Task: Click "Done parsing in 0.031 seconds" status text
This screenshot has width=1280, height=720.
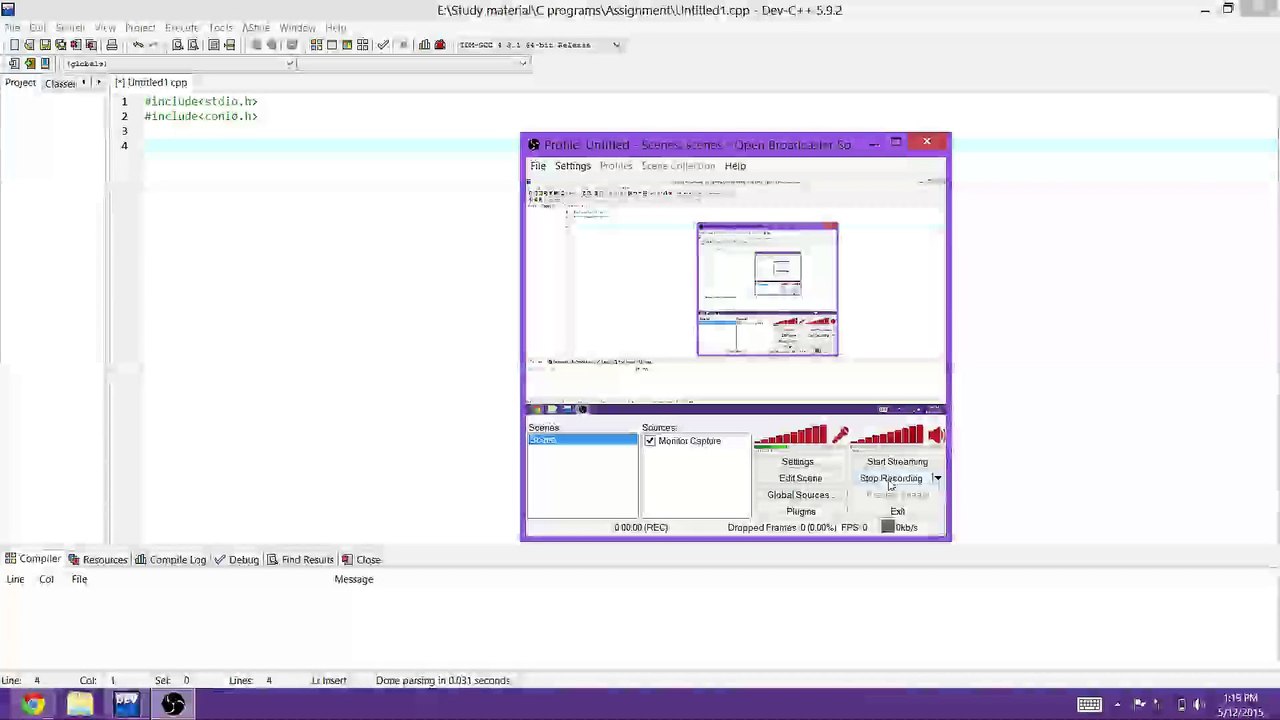Action: [x=443, y=681]
